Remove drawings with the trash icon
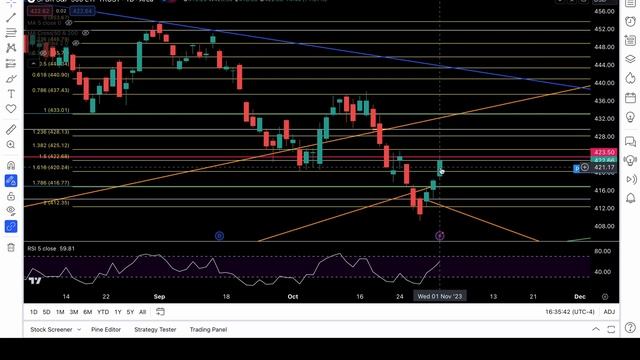Screen dimensions: 640x360 (x=11, y=247)
